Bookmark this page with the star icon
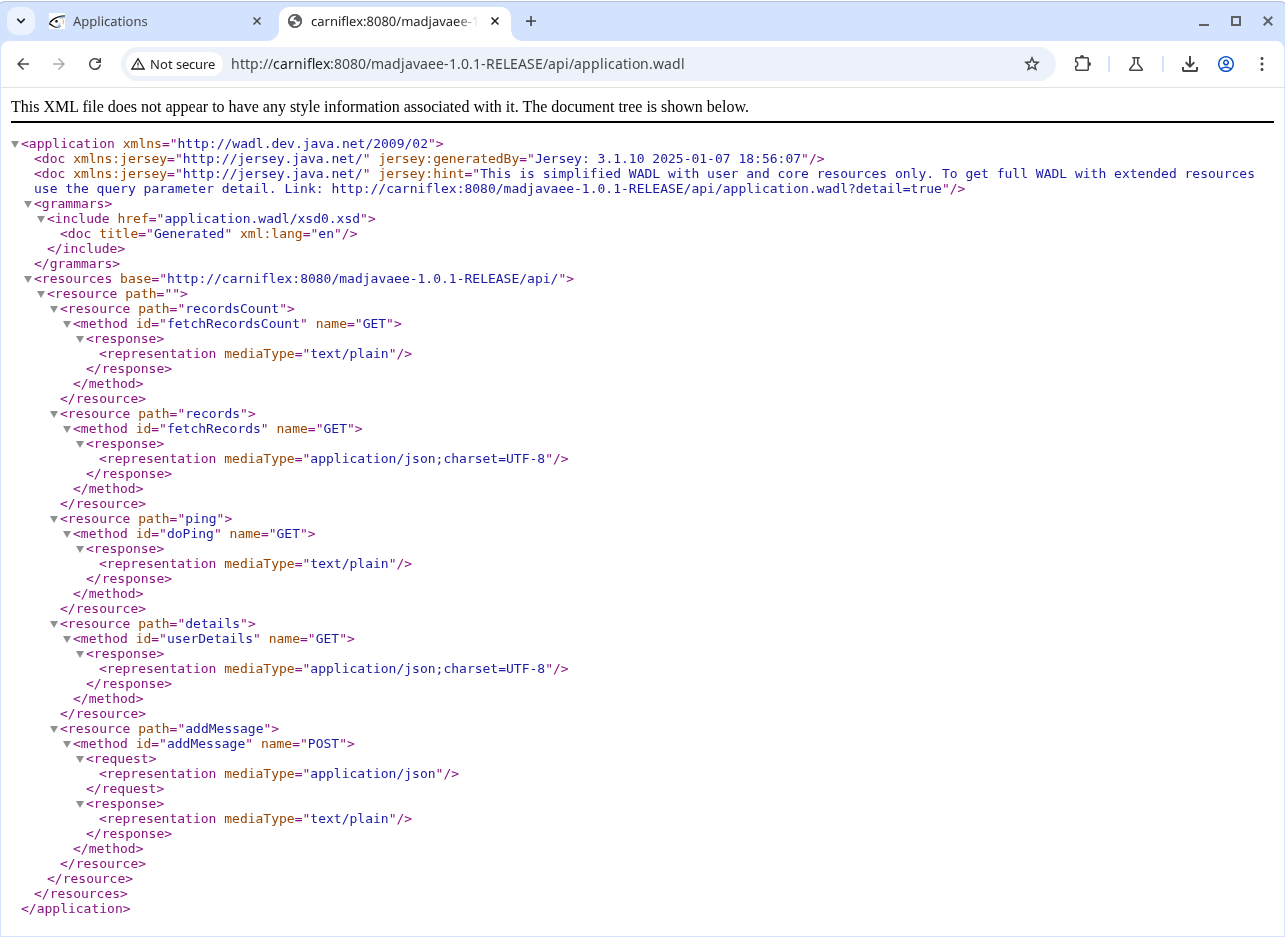 pos(1031,64)
